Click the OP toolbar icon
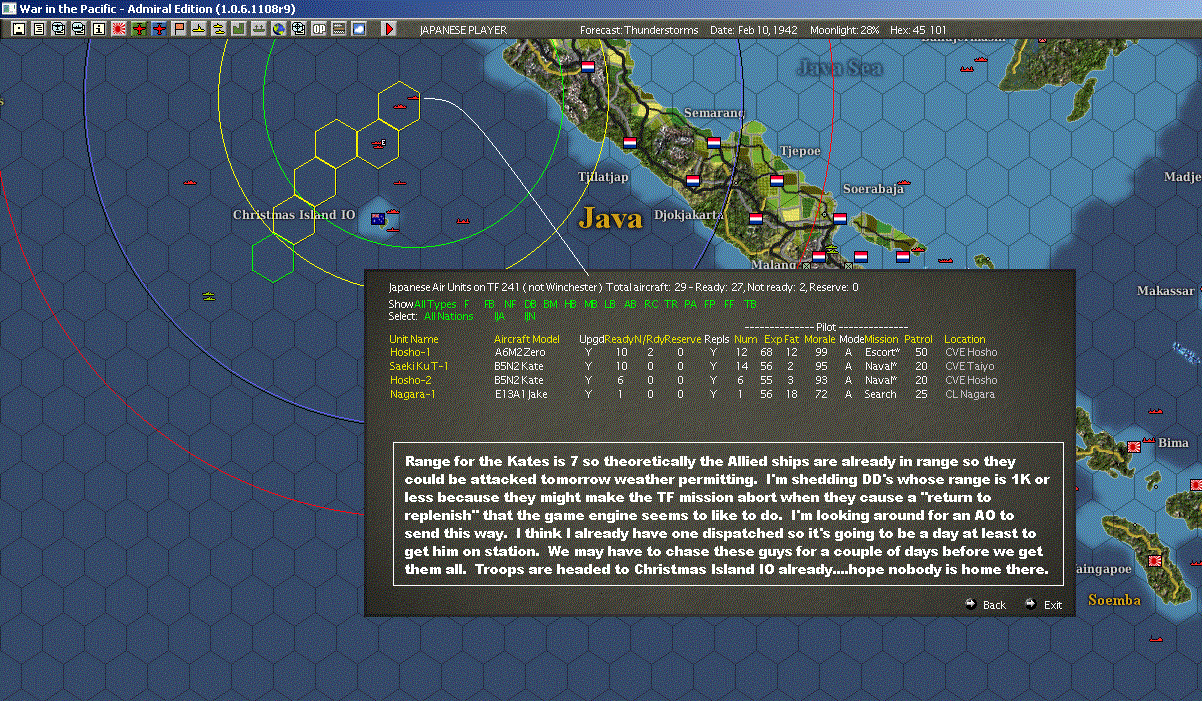Image resolution: width=1202 pixels, height=701 pixels. (x=319, y=30)
